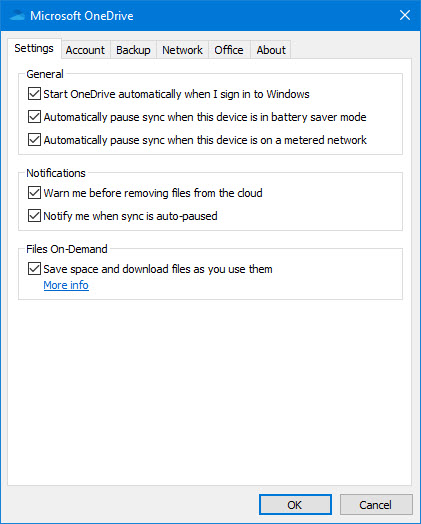Confirm changes with the OK button

(x=295, y=505)
